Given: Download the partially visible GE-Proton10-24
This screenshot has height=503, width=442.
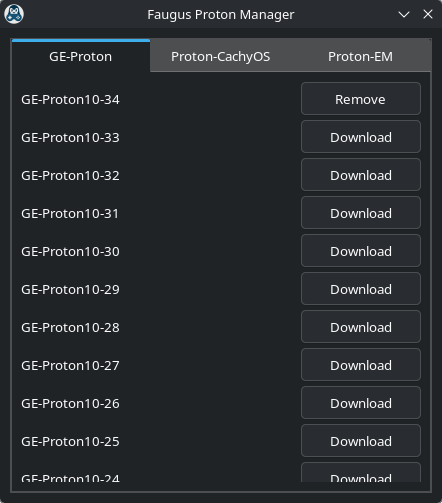Looking at the screenshot, I should [361, 473].
